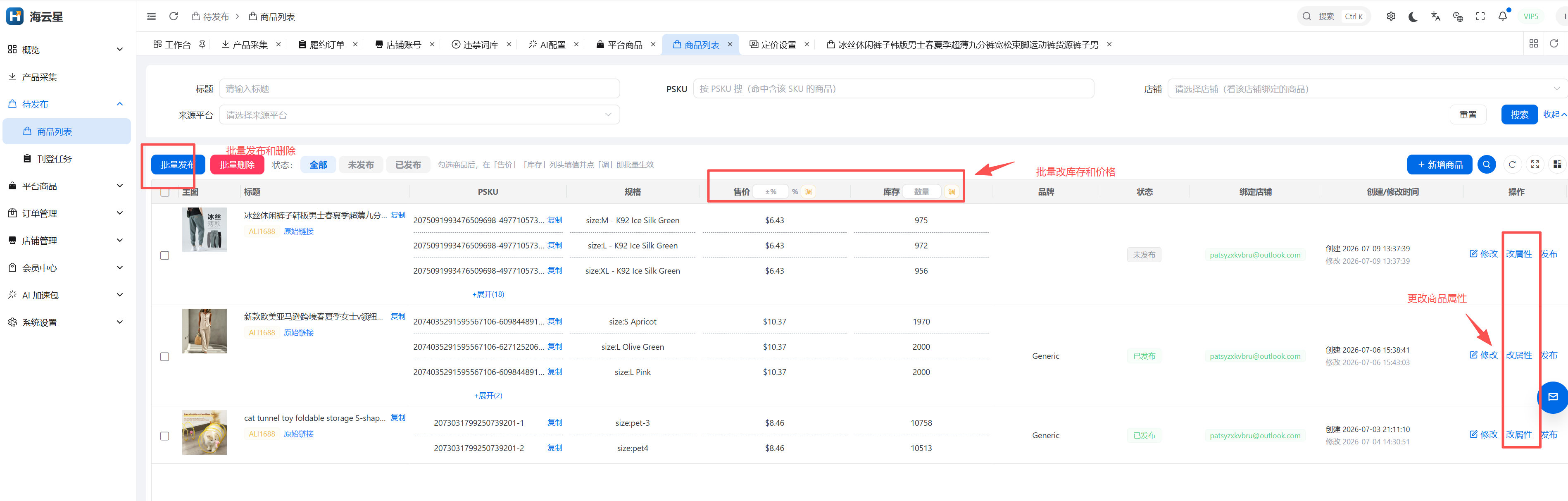This screenshot has height=501, width=1568.
Task: Open AI 加速包 sidebar menu
Action: tap(66, 295)
